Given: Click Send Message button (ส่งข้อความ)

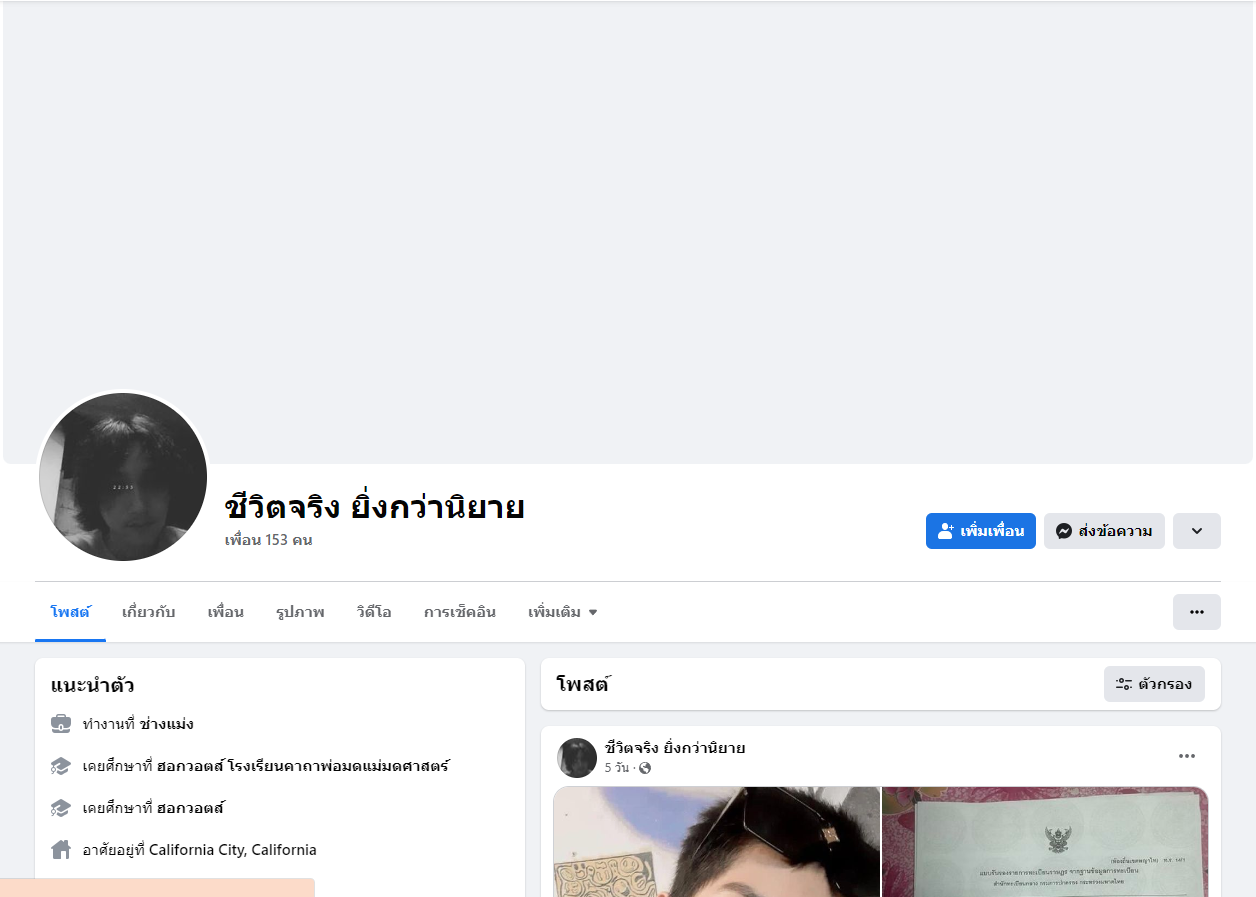Looking at the screenshot, I should pos(1104,531).
